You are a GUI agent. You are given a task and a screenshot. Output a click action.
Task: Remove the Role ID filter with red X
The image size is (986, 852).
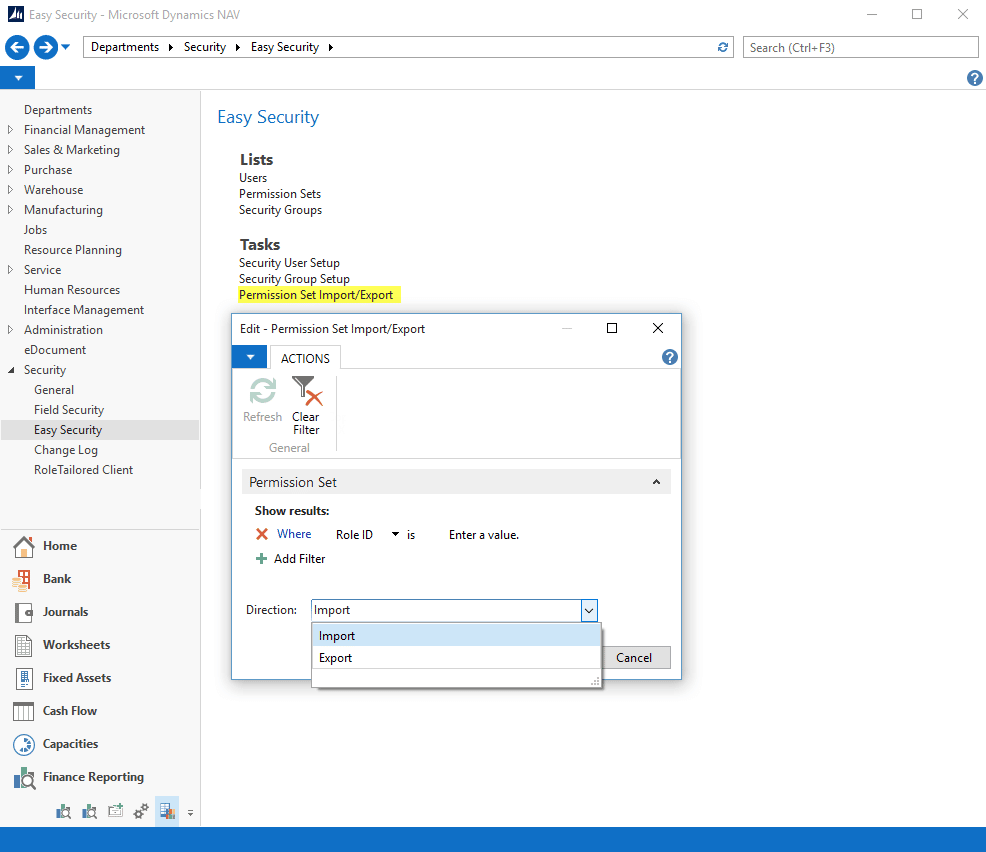point(262,534)
